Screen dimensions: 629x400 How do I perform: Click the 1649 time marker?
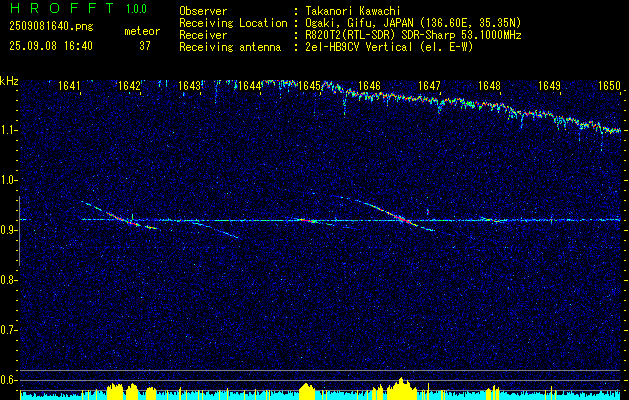tap(550, 85)
